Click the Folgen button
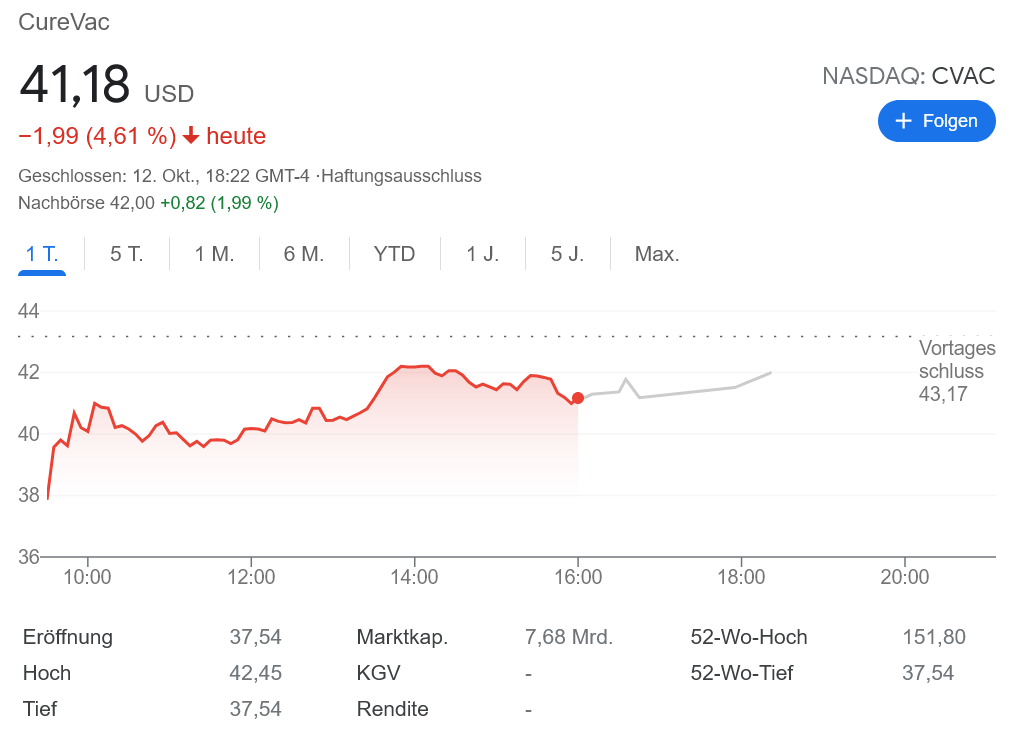The height and width of the screenshot is (742, 1014). click(x=936, y=121)
